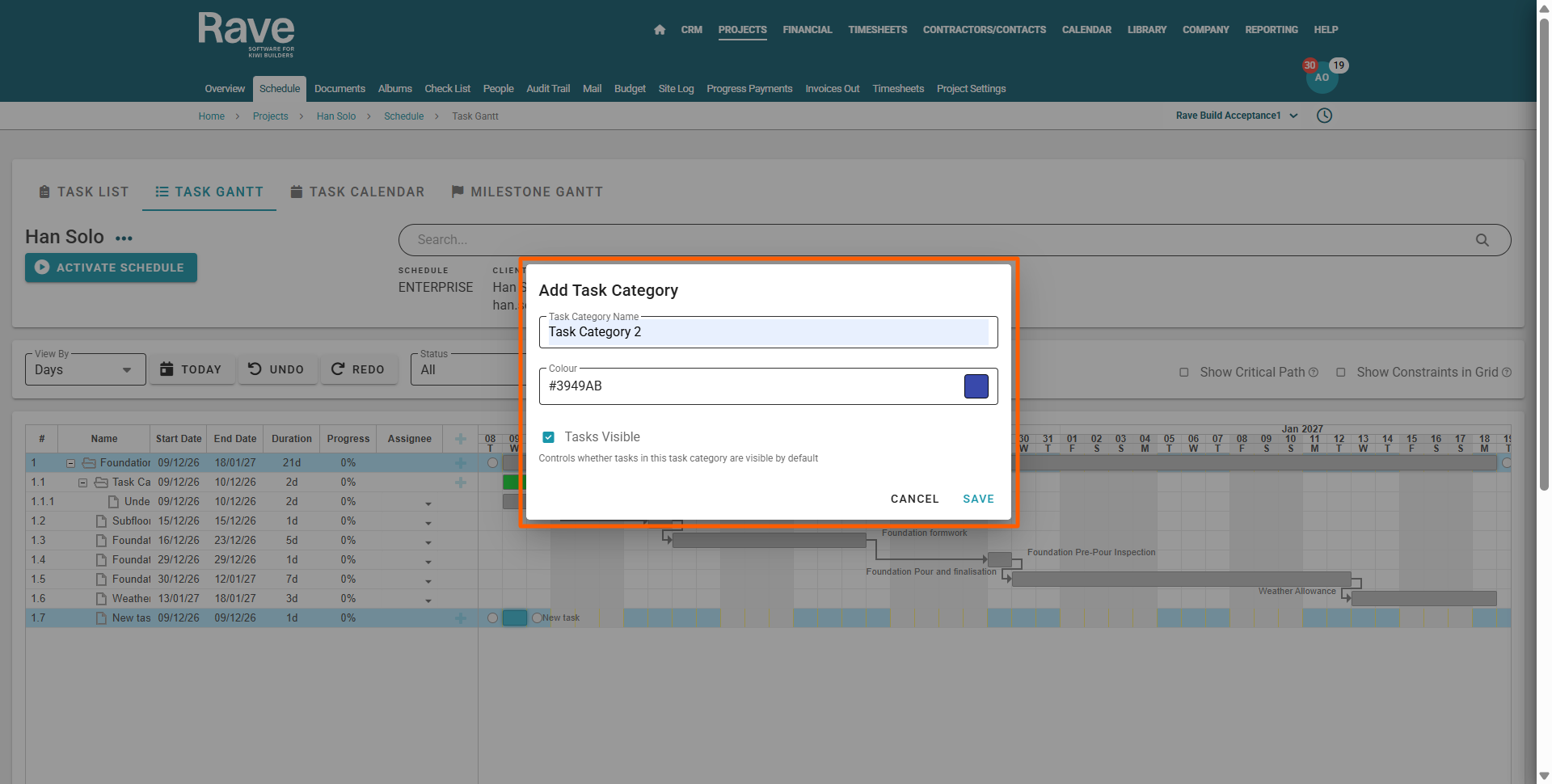Collapse the Foundation task tree row
Image resolution: width=1552 pixels, height=784 pixels.
(71, 463)
